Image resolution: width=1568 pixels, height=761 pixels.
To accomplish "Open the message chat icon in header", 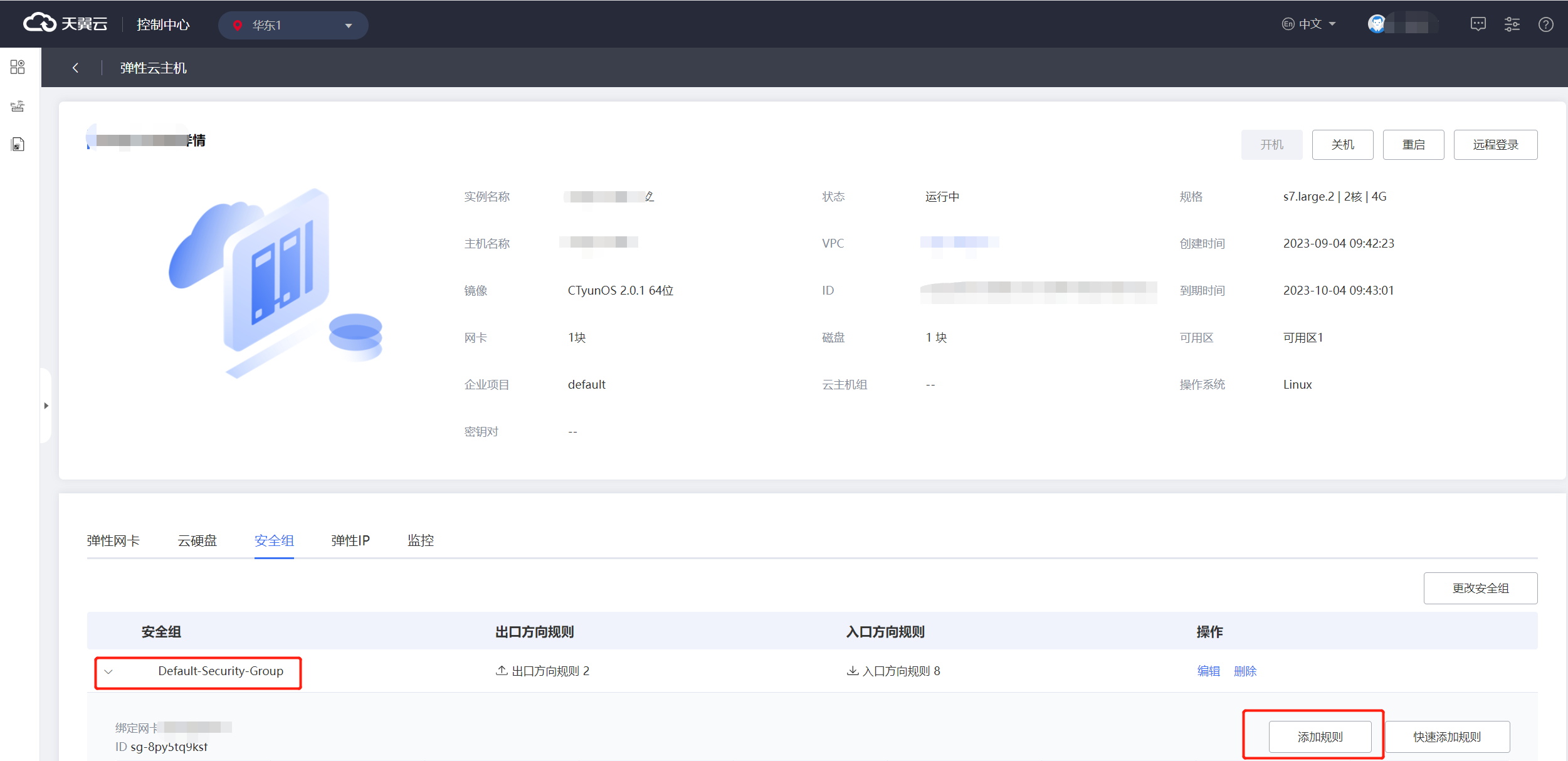I will 1478,24.
